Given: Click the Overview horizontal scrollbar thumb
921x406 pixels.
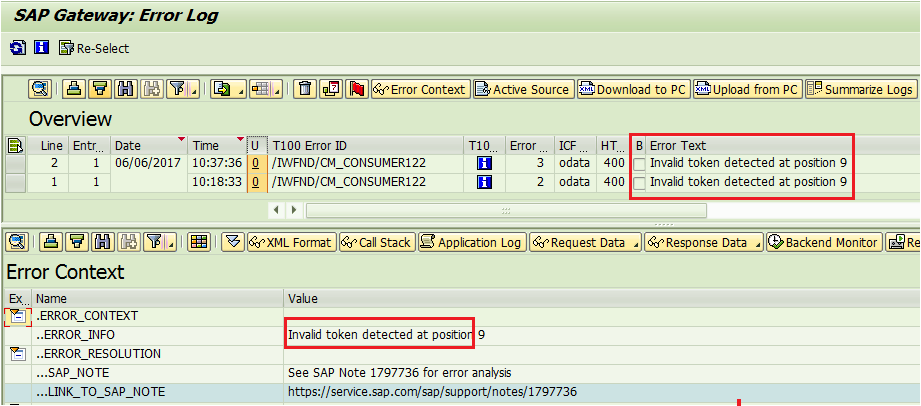Looking at the screenshot, I should click(x=506, y=210).
